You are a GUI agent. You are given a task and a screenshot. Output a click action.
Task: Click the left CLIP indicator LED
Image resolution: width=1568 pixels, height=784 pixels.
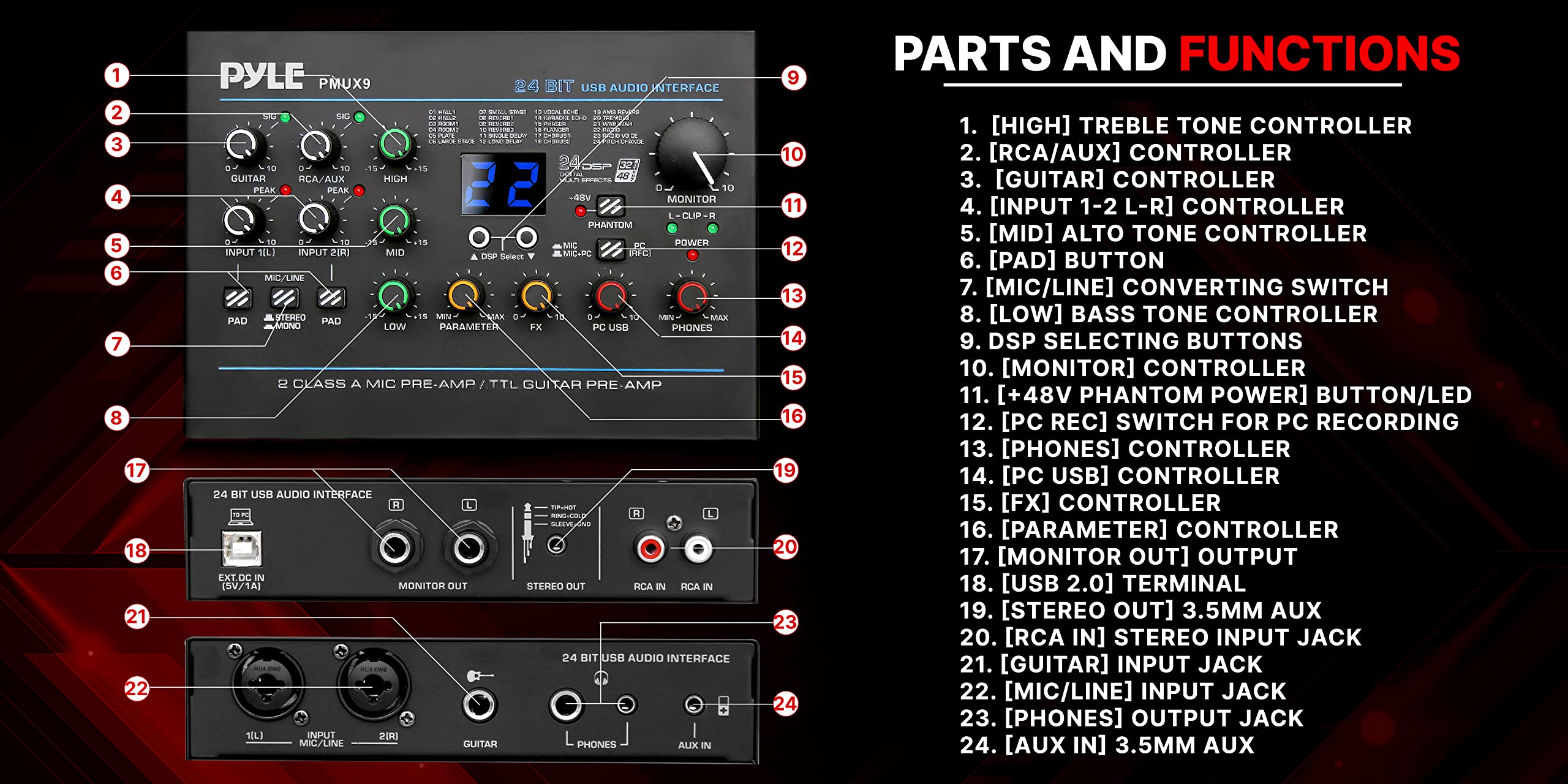[672, 228]
